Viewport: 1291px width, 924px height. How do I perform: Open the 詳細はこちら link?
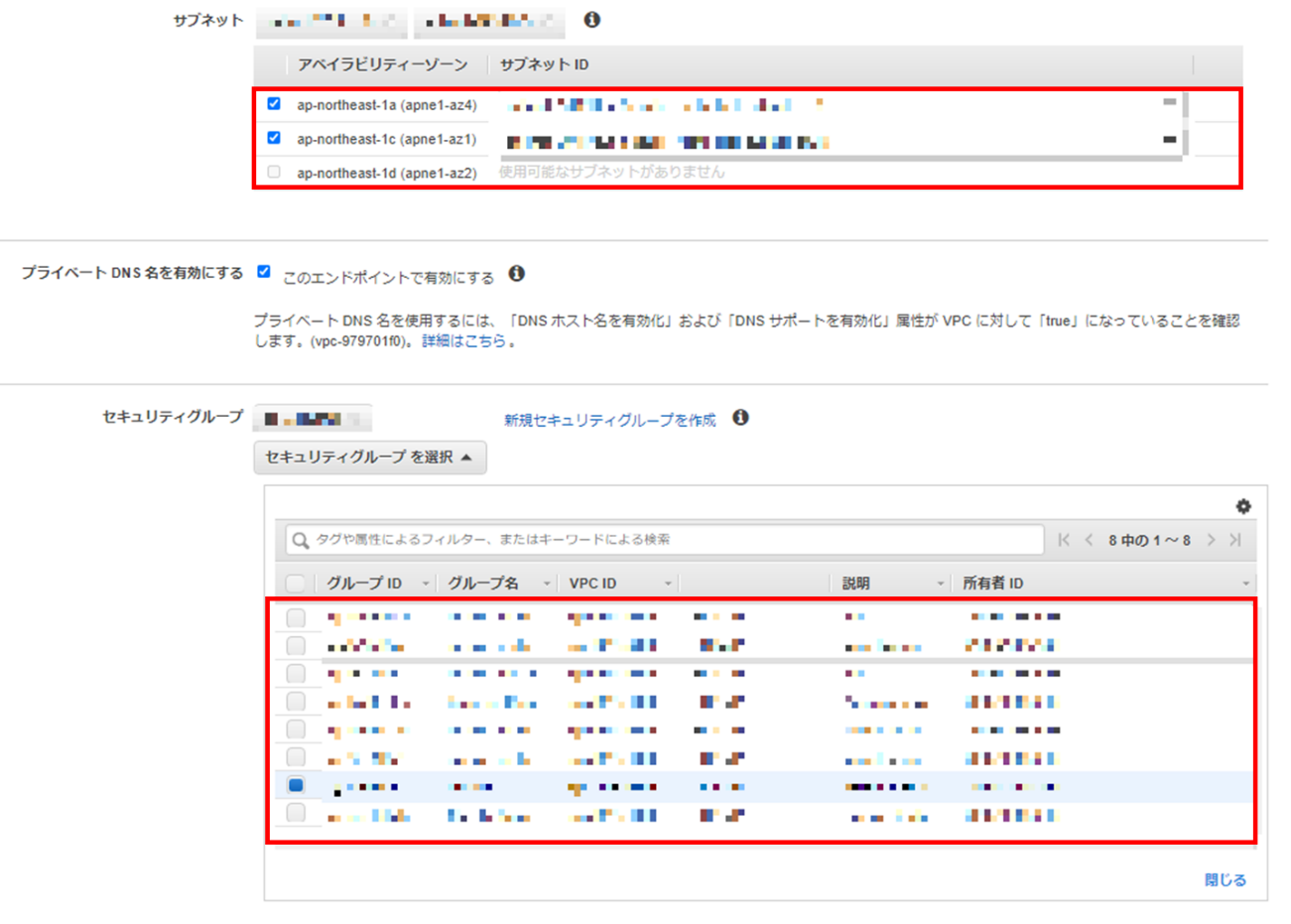click(463, 340)
